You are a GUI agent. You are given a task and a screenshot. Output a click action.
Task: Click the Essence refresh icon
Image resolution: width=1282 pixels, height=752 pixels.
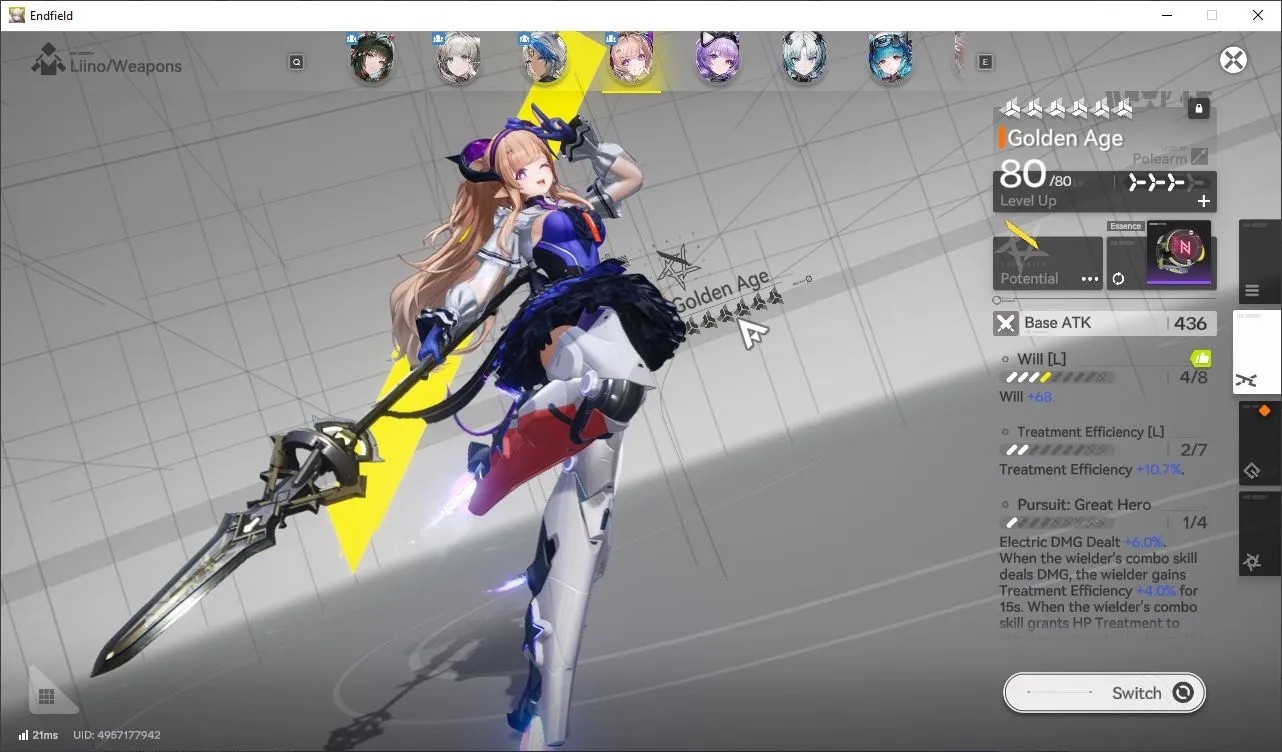click(x=1118, y=278)
